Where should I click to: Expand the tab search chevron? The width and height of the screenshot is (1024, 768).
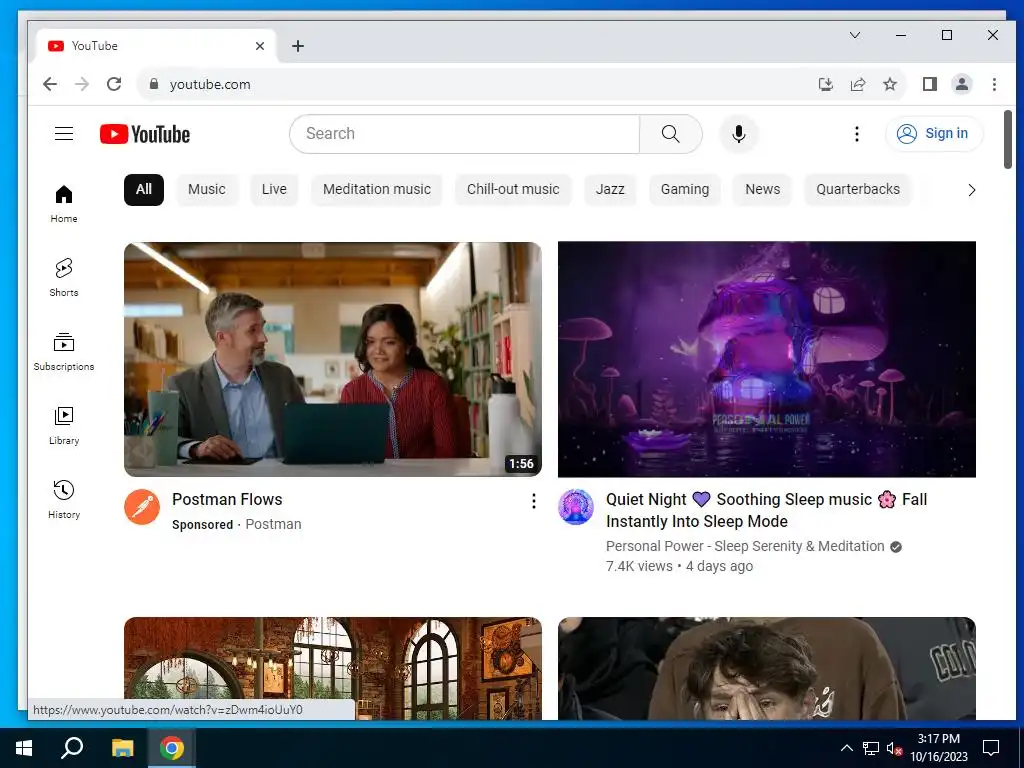[x=855, y=35]
